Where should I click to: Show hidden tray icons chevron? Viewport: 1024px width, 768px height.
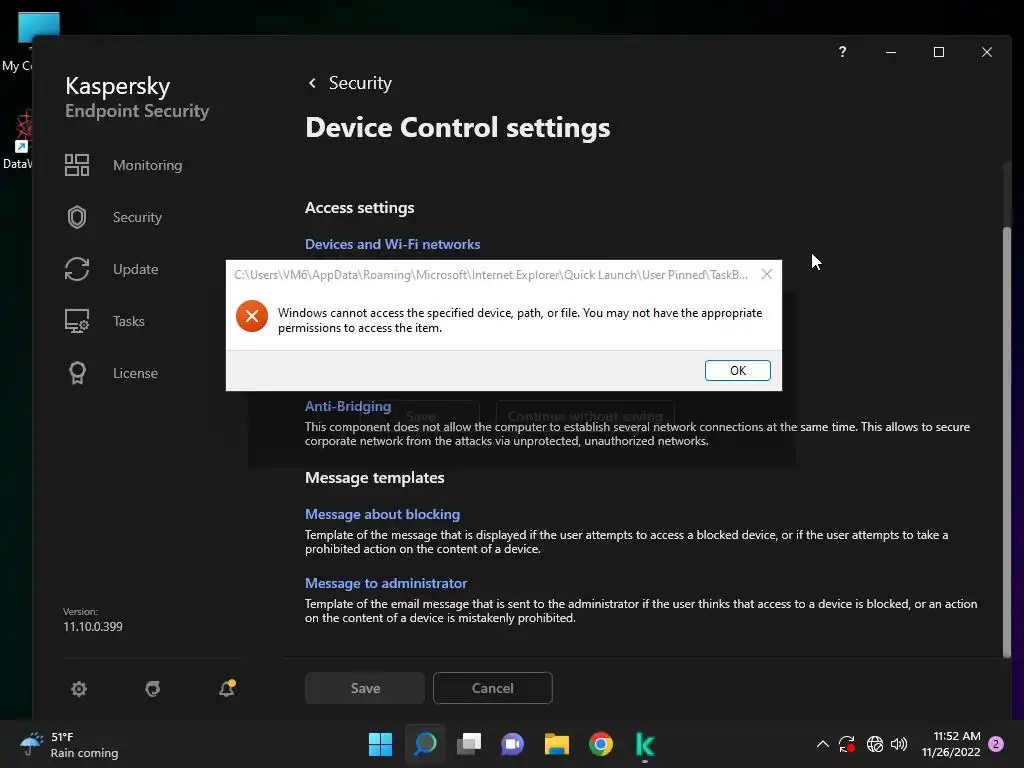(823, 744)
